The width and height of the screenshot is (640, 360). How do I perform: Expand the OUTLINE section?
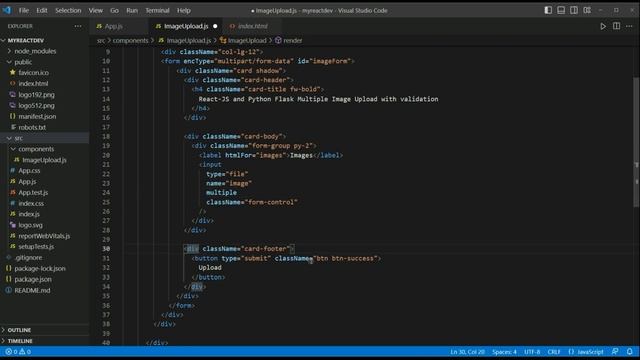44,330
